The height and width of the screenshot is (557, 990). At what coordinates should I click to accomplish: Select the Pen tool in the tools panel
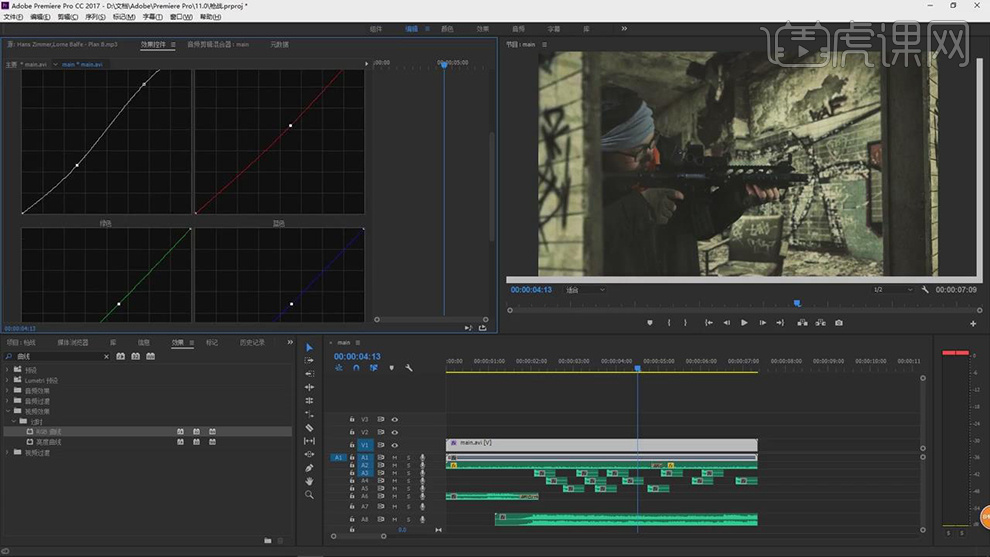point(309,467)
